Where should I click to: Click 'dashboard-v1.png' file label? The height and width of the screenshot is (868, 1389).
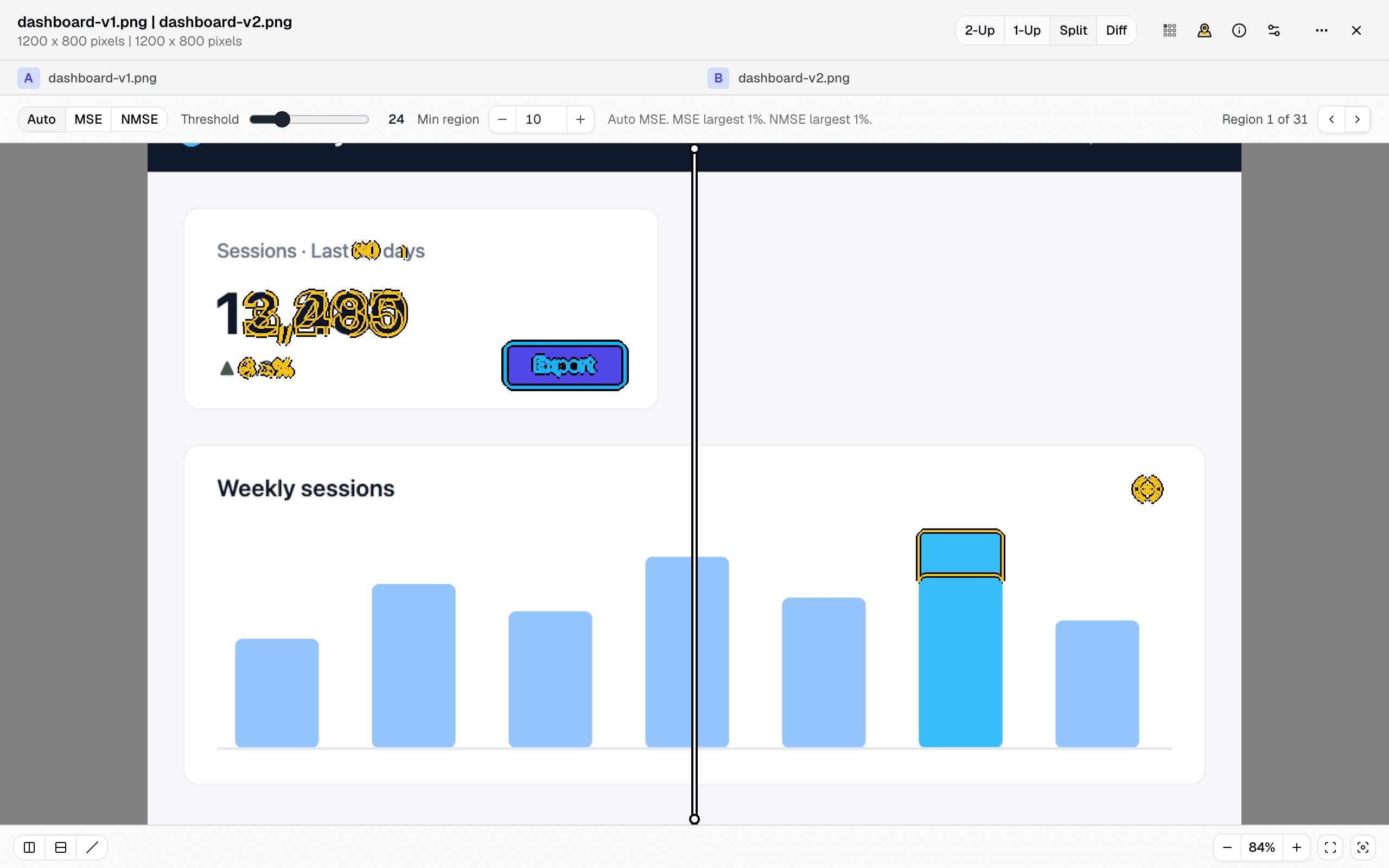[102, 78]
